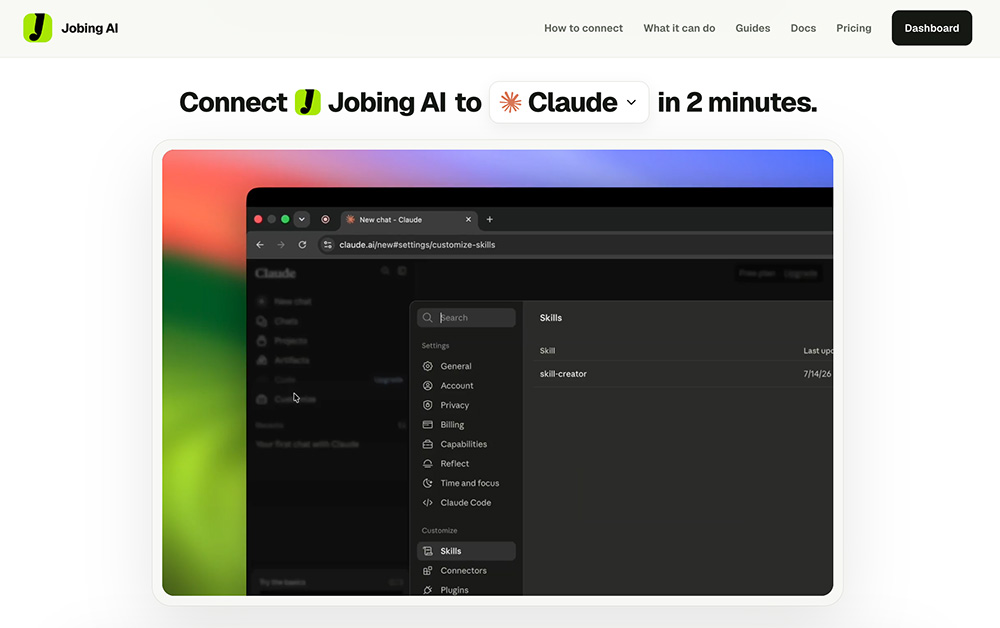Open the Docs link

pyautogui.click(x=803, y=28)
